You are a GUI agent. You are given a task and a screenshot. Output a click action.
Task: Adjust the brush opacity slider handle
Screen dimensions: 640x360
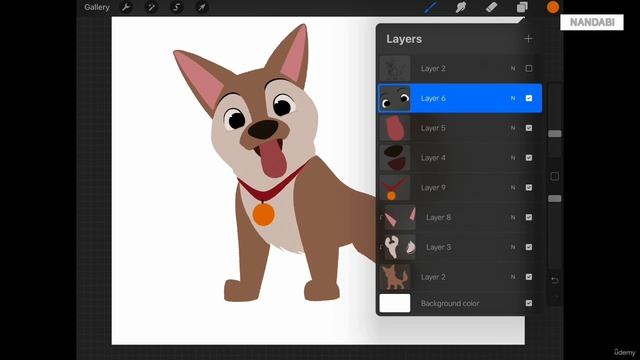click(555, 199)
